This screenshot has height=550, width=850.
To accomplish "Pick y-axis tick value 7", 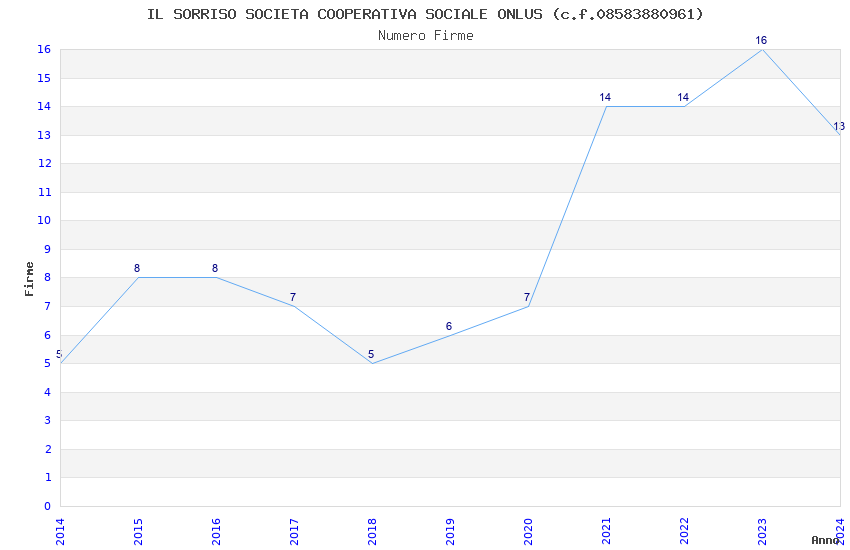I will 48,306.
